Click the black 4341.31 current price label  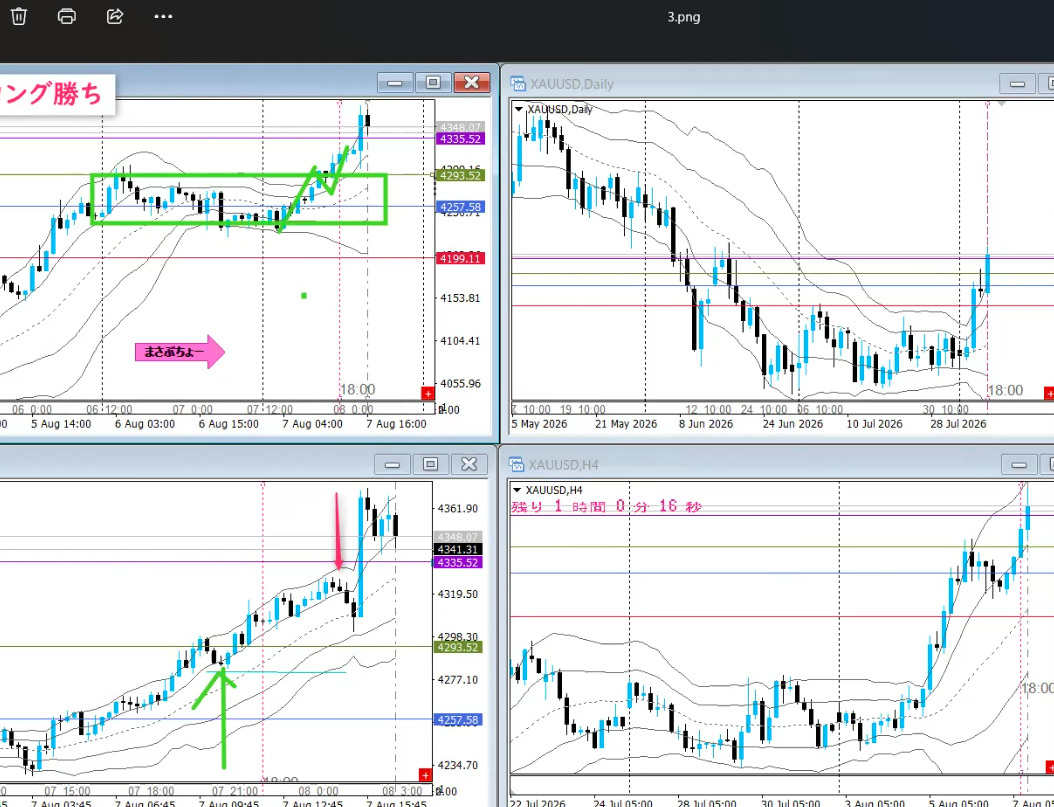(x=458, y=550)
